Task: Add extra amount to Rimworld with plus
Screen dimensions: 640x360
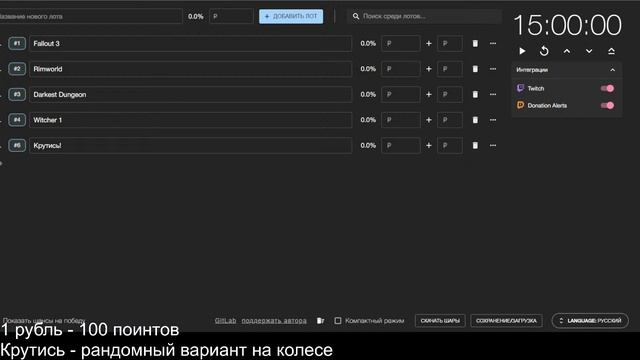Action: [x=429, y=69]
